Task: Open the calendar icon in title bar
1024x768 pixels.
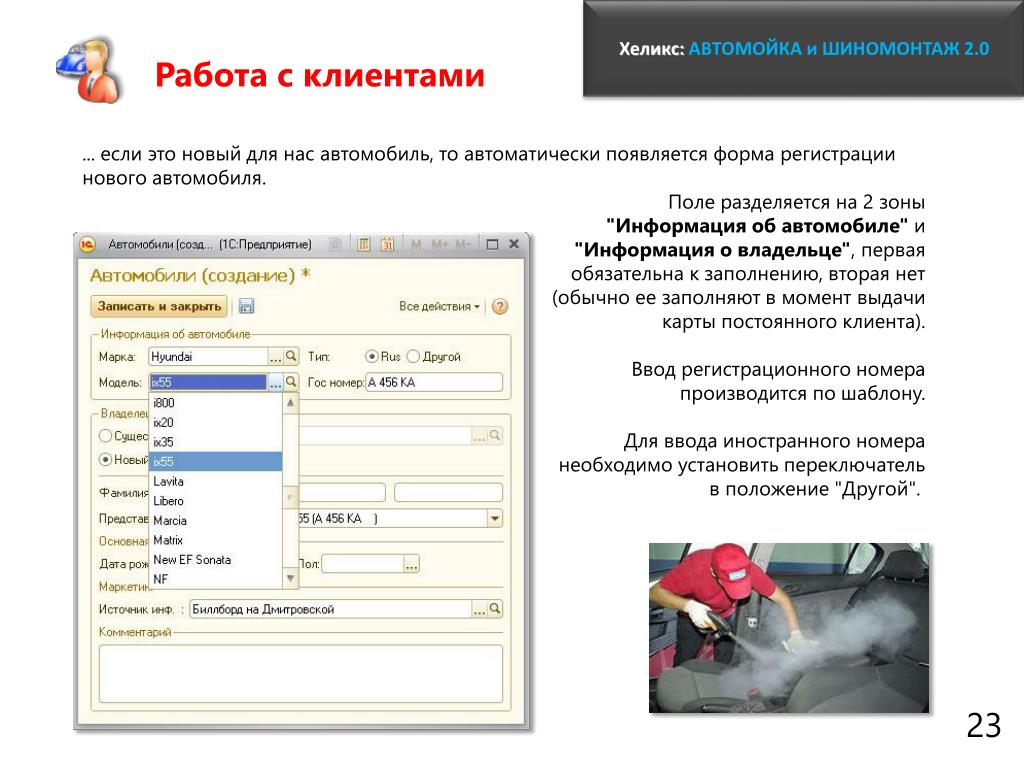Action: tap(387, 244)
